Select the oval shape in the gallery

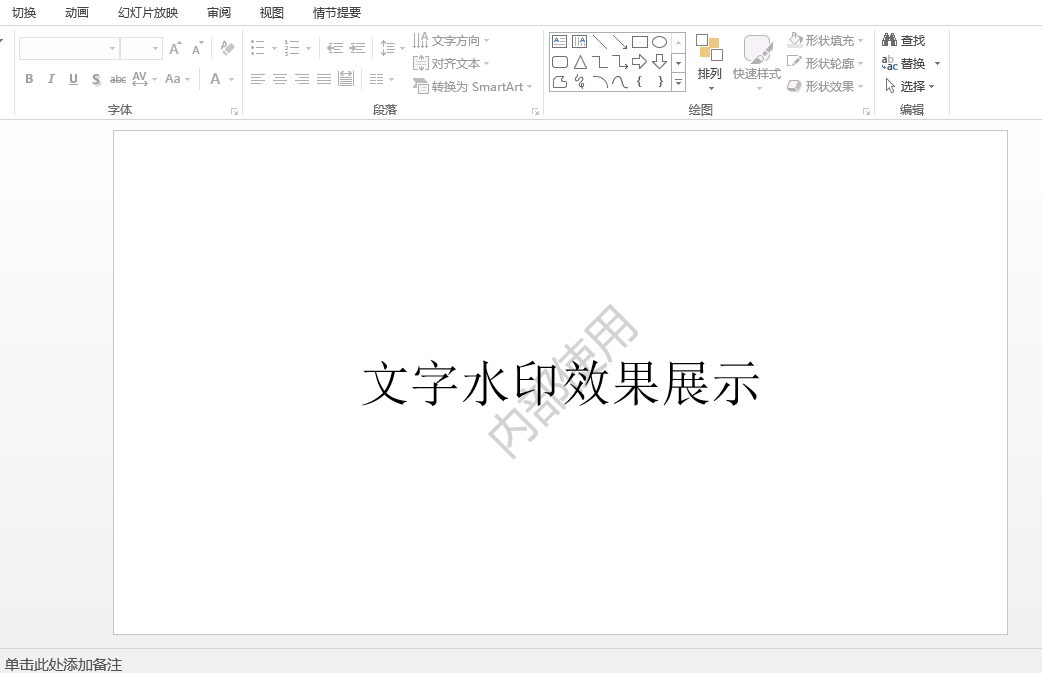(658, 41)
